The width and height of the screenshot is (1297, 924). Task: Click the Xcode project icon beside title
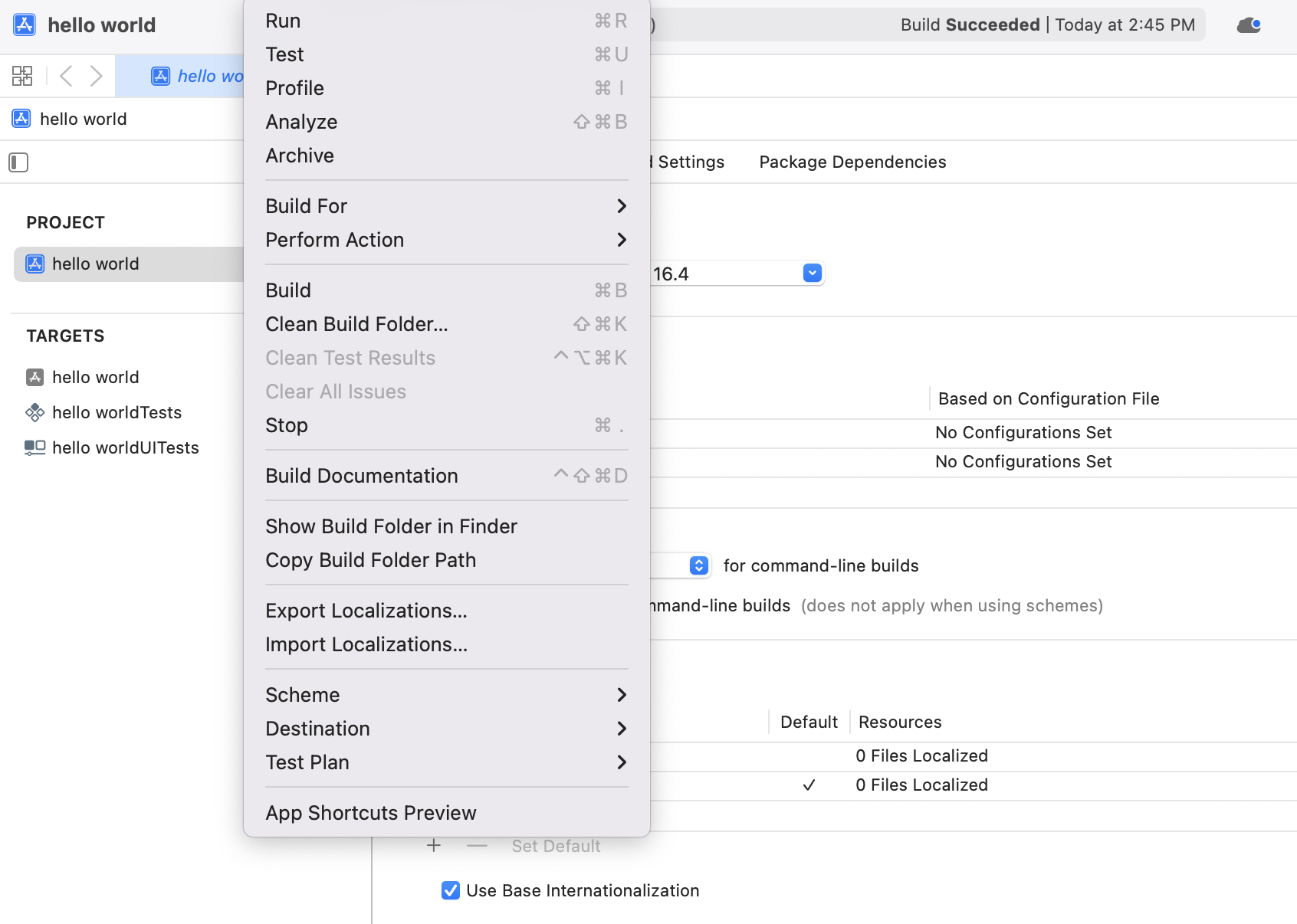(25, 25)
